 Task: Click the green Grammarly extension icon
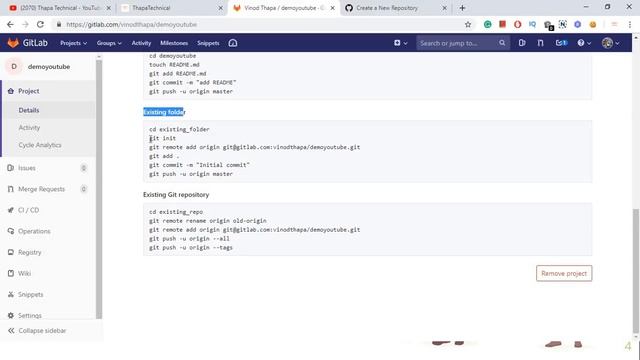tap(487, 24)
